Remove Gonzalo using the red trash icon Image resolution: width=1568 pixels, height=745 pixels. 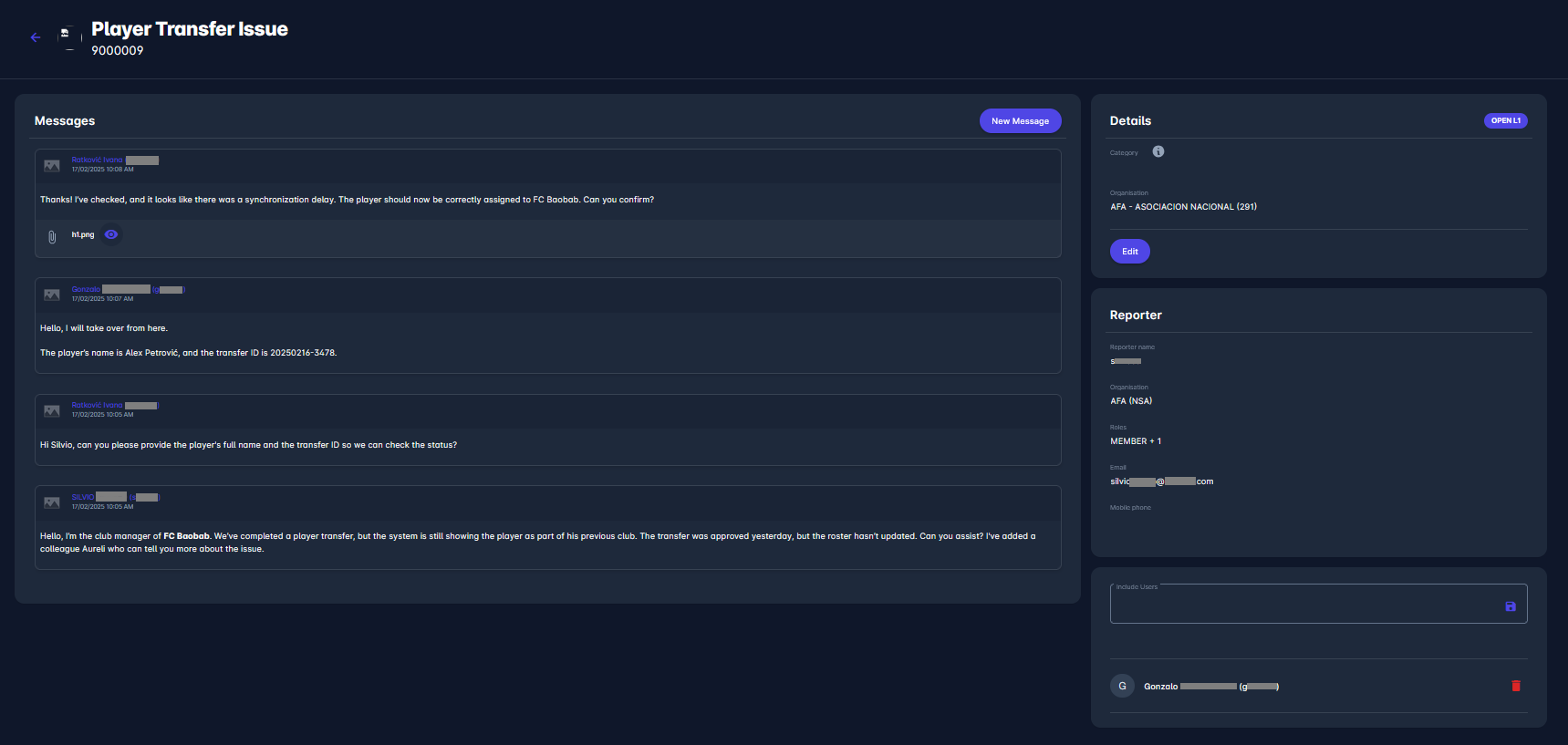(x=1515, y=686)
